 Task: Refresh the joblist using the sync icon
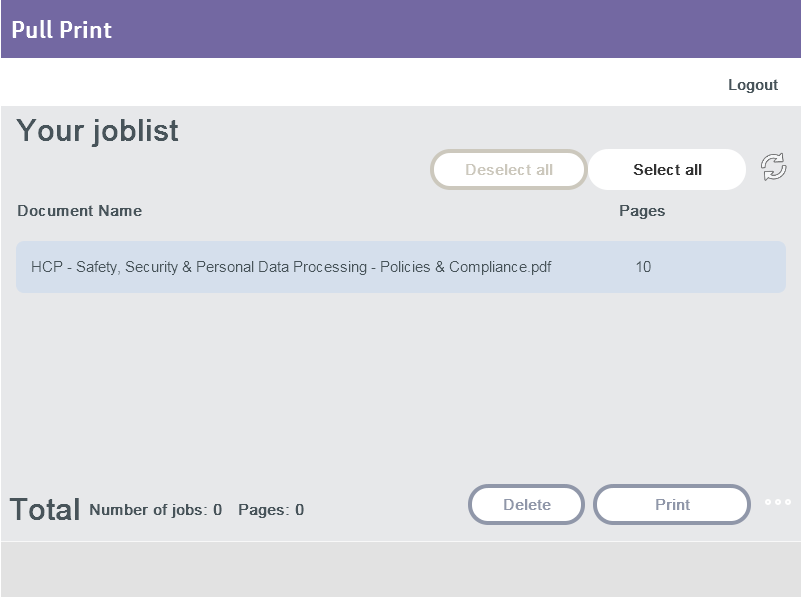click(773, 167)
